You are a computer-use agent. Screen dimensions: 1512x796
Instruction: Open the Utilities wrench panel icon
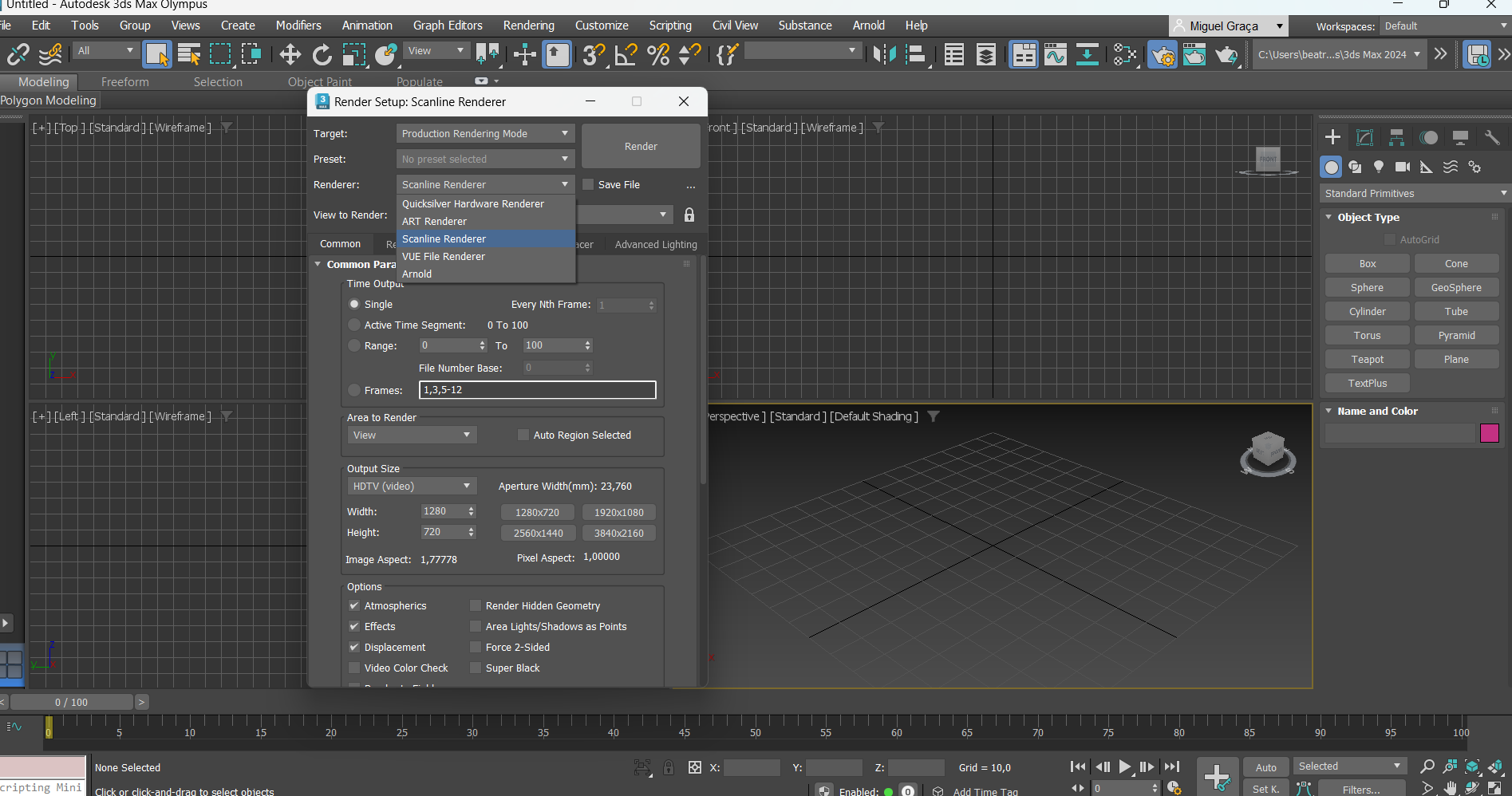(x=1492, y=137)
